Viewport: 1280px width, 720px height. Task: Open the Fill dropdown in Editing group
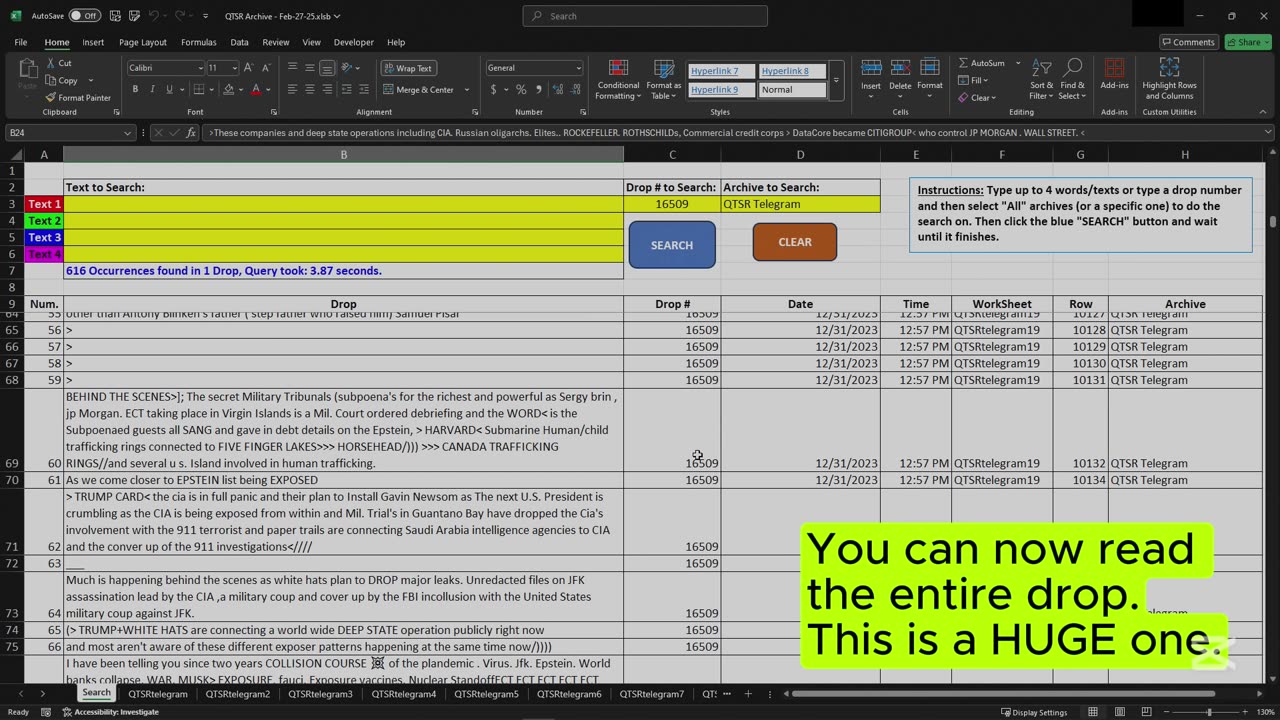(973, 80)
